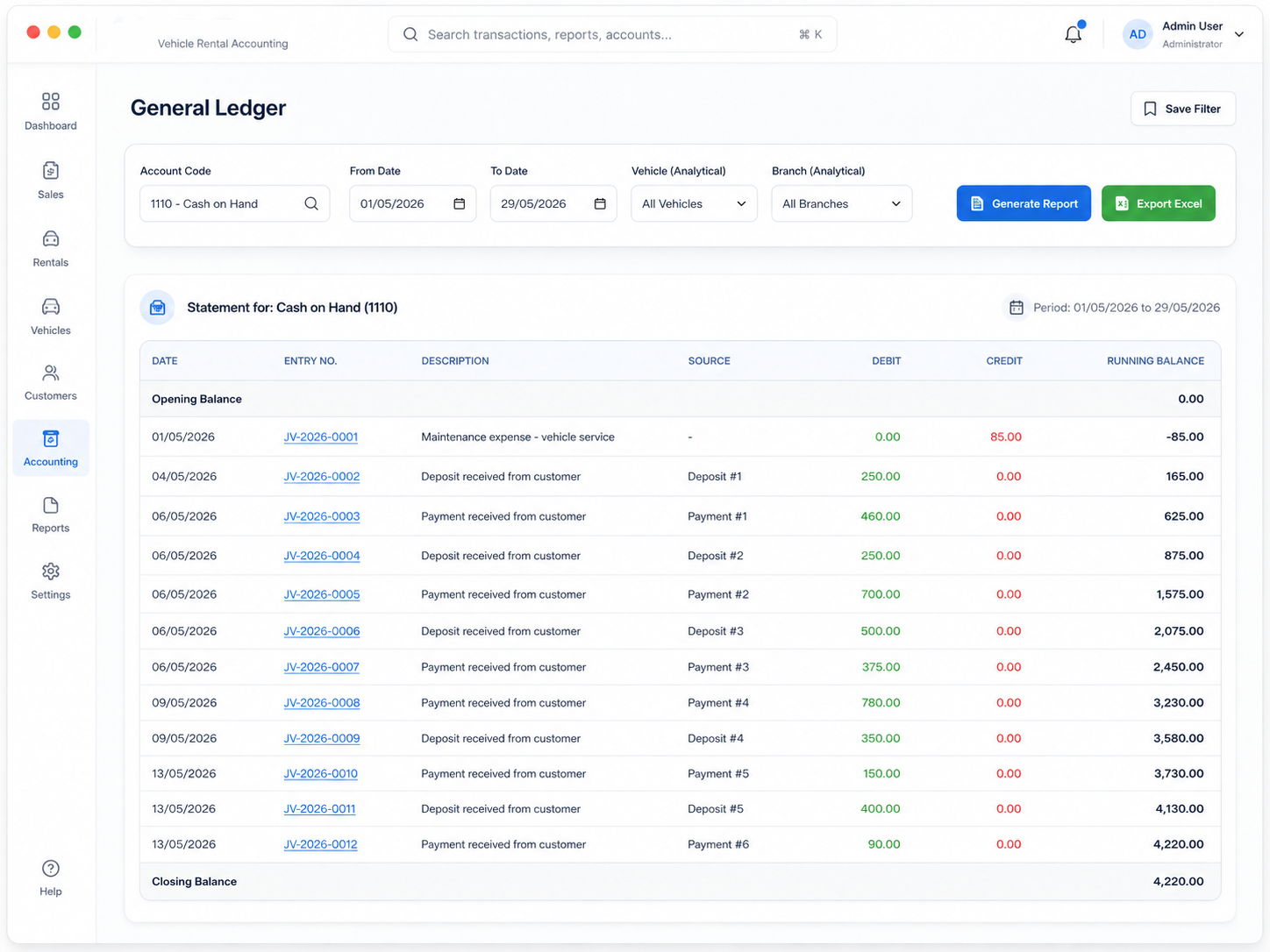Open entry JV-2026-0004 link
The width and height of the screenshot is (1270, 952).
322,556
